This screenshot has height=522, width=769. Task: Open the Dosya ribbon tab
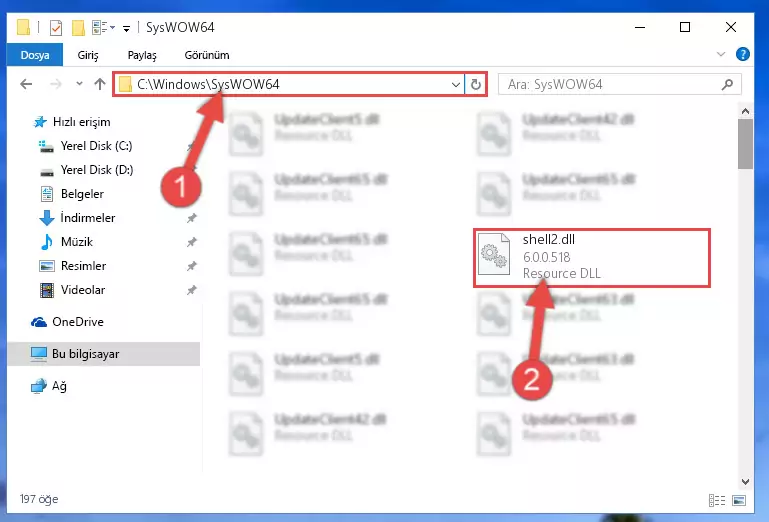click(35, 55)
